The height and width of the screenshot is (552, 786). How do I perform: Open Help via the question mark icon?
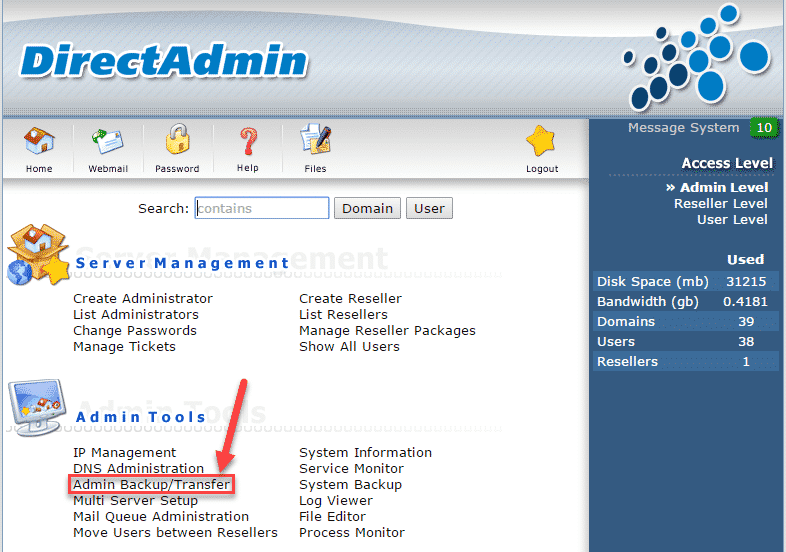tap(248, 141)
